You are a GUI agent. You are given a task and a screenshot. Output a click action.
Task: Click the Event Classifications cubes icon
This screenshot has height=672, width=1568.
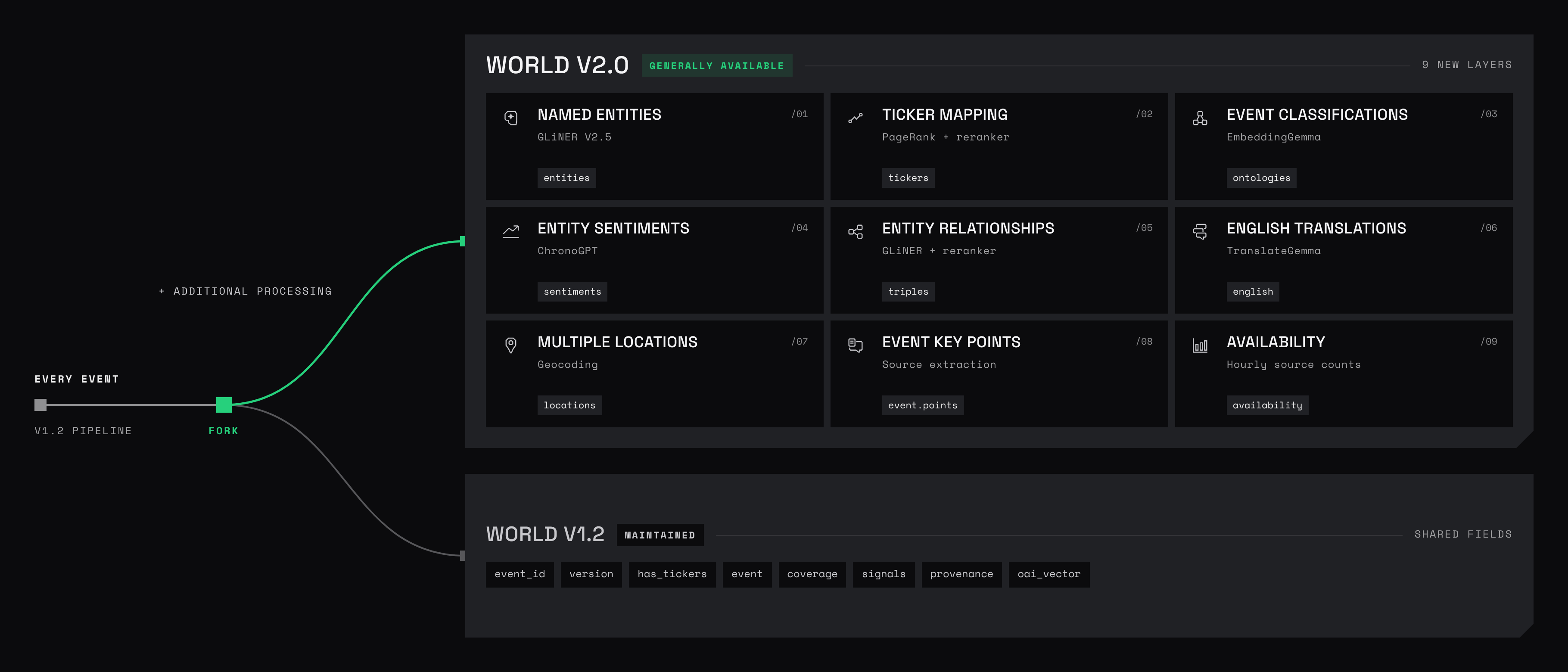tap(1200, 118)
